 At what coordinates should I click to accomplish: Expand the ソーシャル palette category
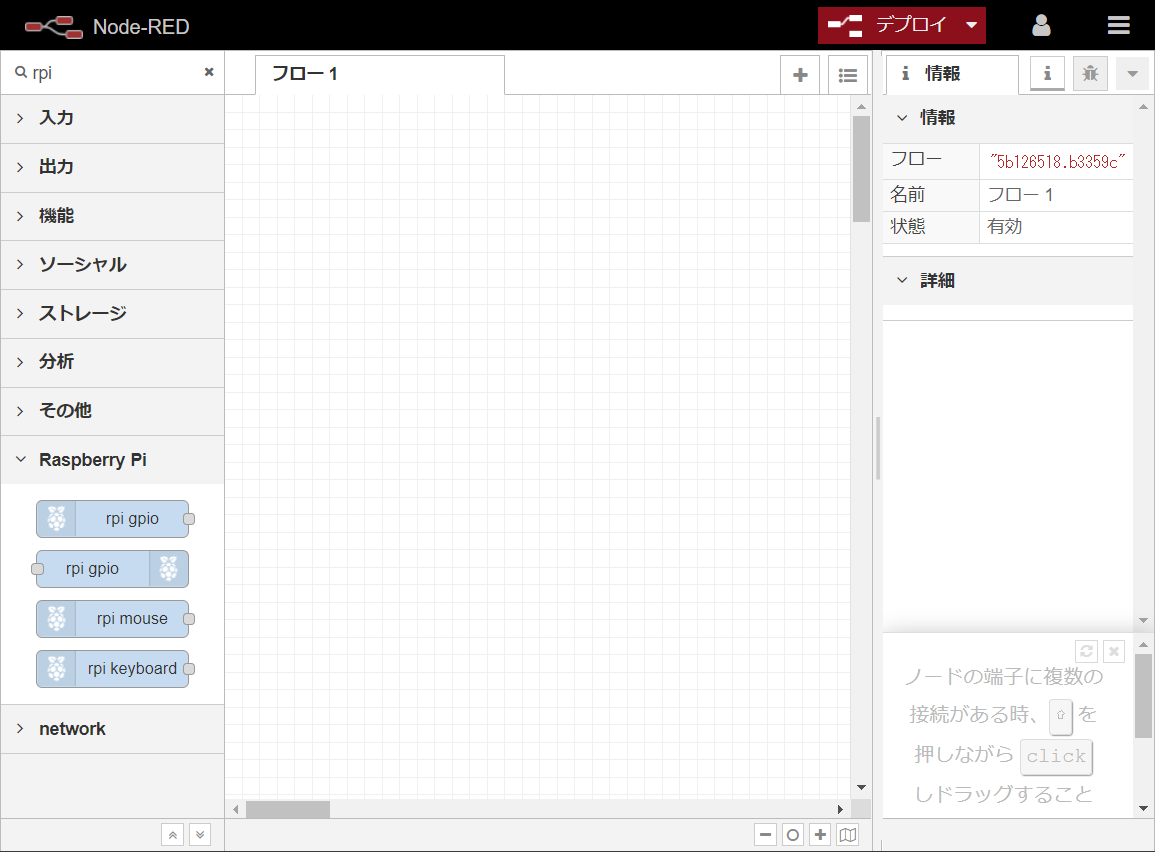(x=113, y=265)
